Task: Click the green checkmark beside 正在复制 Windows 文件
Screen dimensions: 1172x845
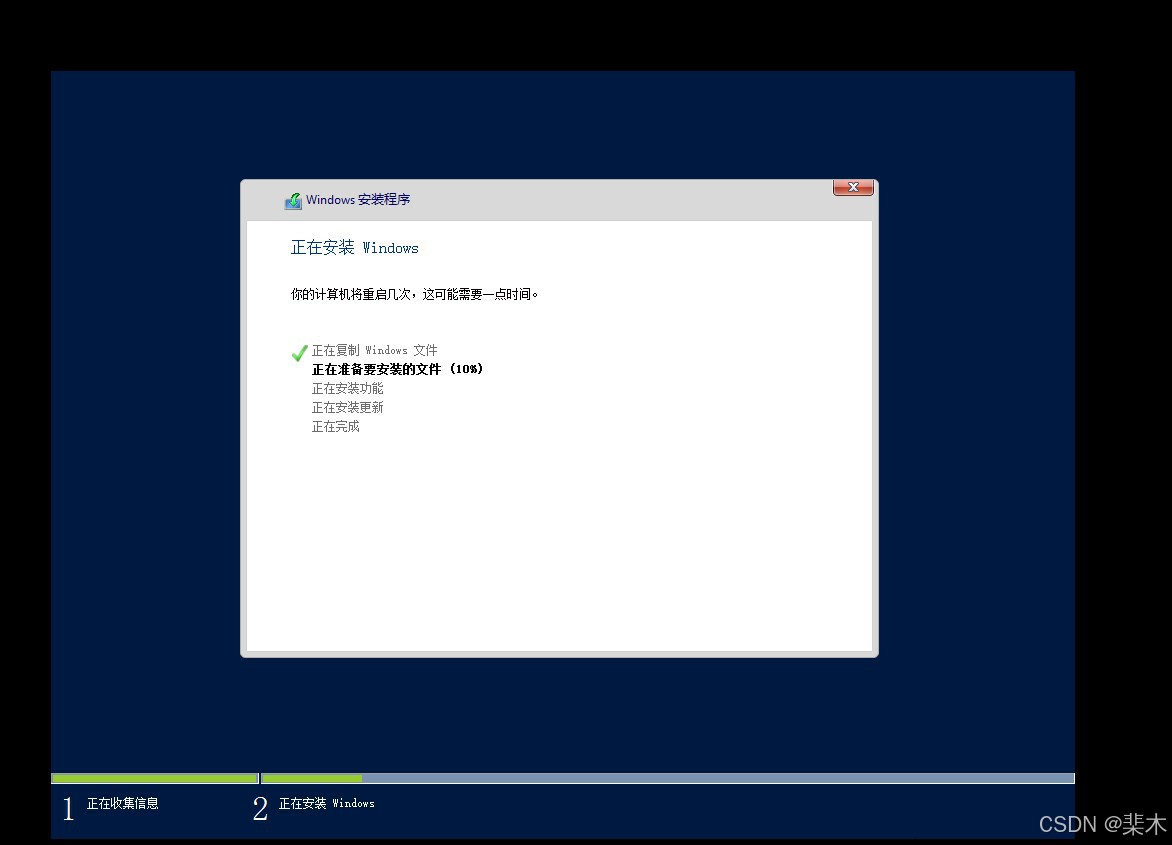Action: [300, 353]
